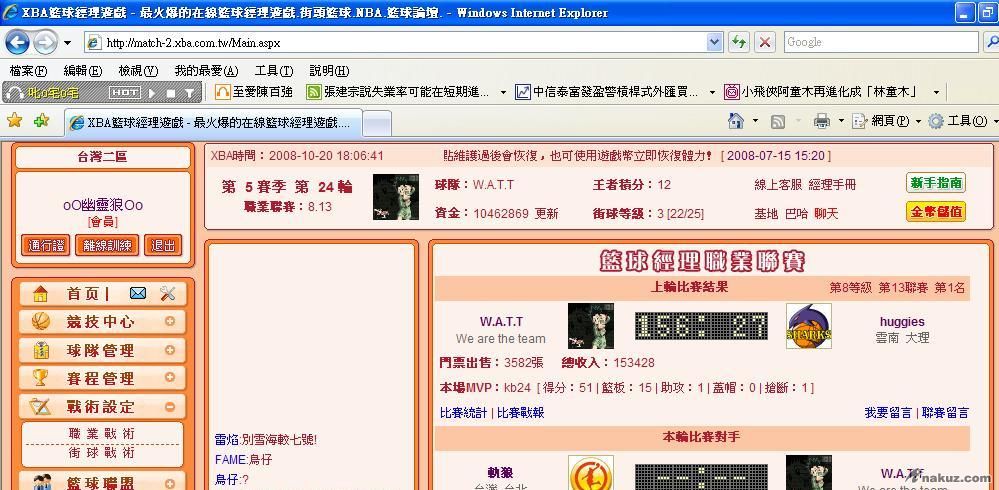Open the 編輯(E) menu

[83, 71]
